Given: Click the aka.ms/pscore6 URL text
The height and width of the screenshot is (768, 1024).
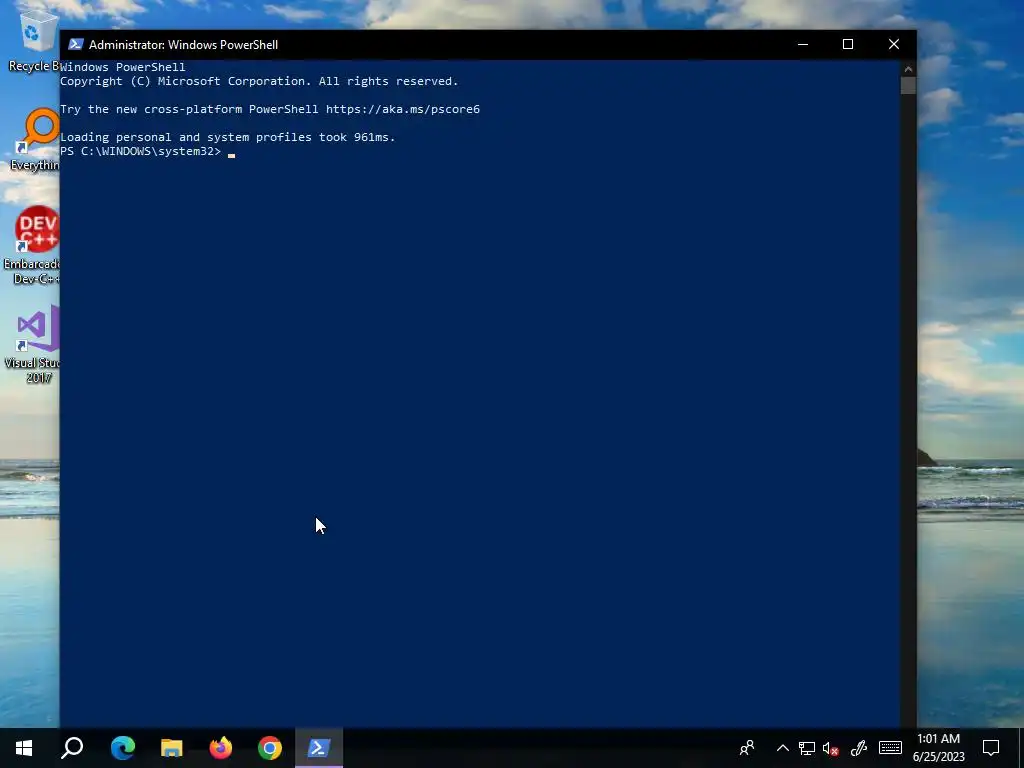Looking at the screenshot, I should pyautogui.click(x=403, y=109).
